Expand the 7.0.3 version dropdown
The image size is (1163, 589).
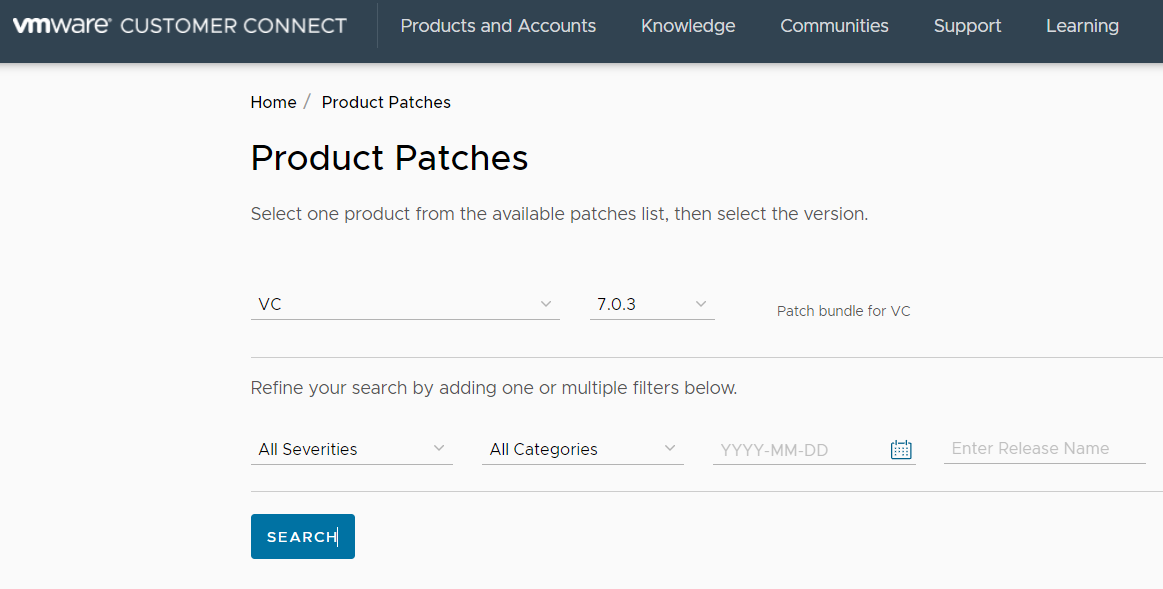click(x=652, y=304)
